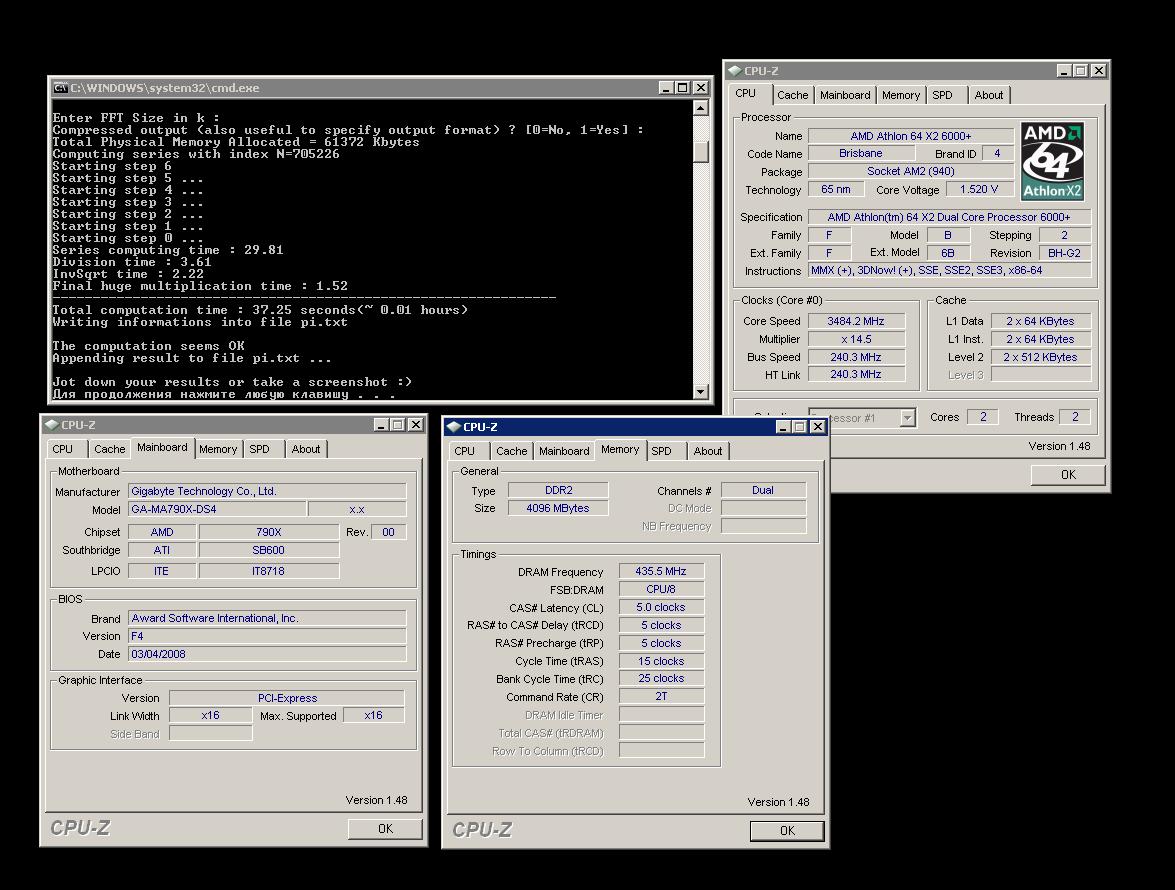The image size is (1175, 890).
Task: Click the Graphic Interface Version PCI-Express field
Action: point(287,698)
